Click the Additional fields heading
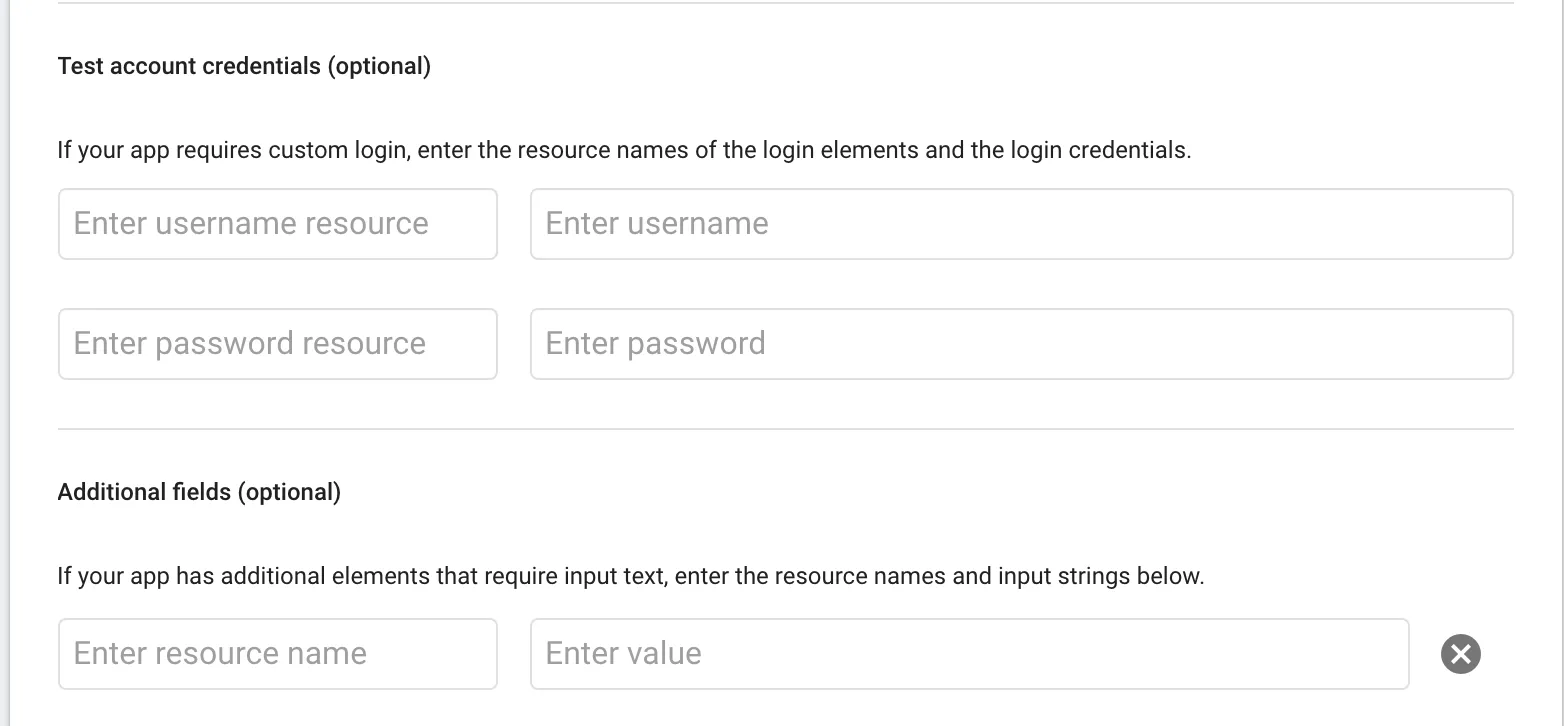 pos(145,492)
